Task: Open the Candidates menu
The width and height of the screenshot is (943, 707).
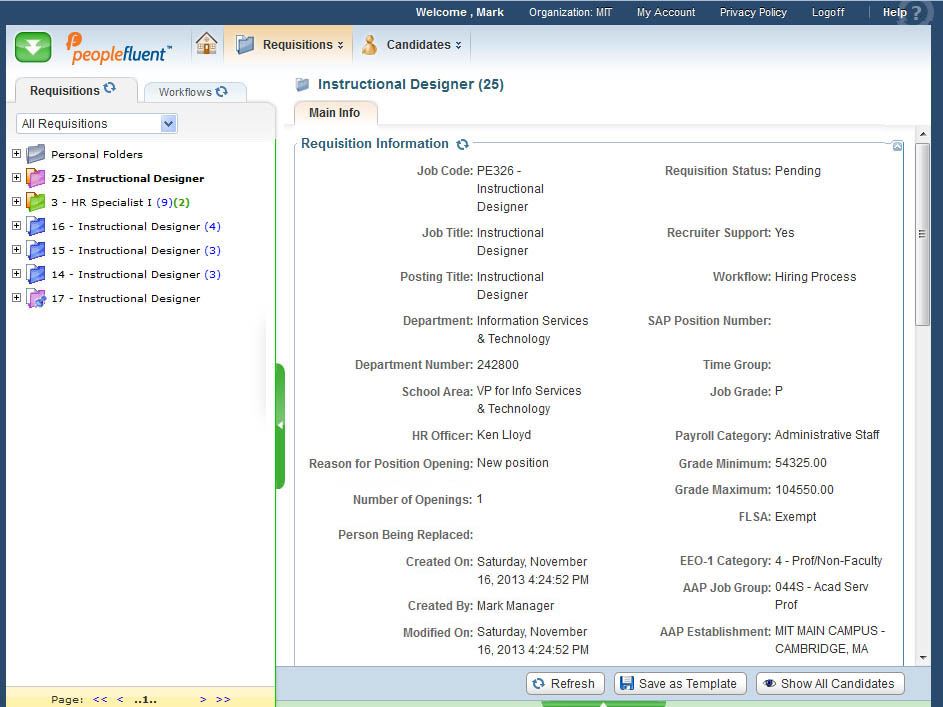Action: (412, 45)
